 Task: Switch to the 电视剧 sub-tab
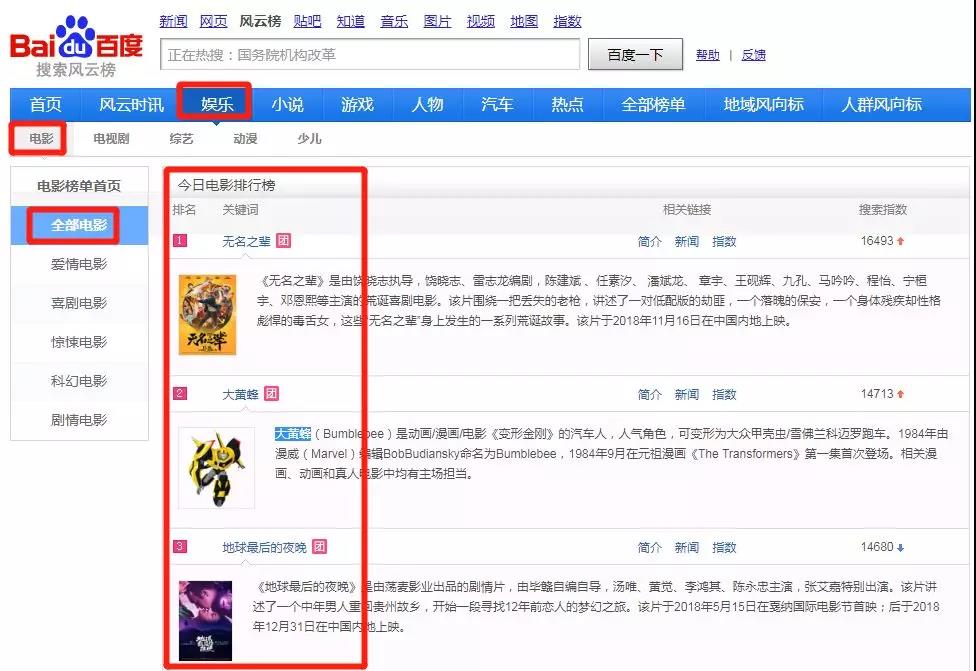point(111,138)
